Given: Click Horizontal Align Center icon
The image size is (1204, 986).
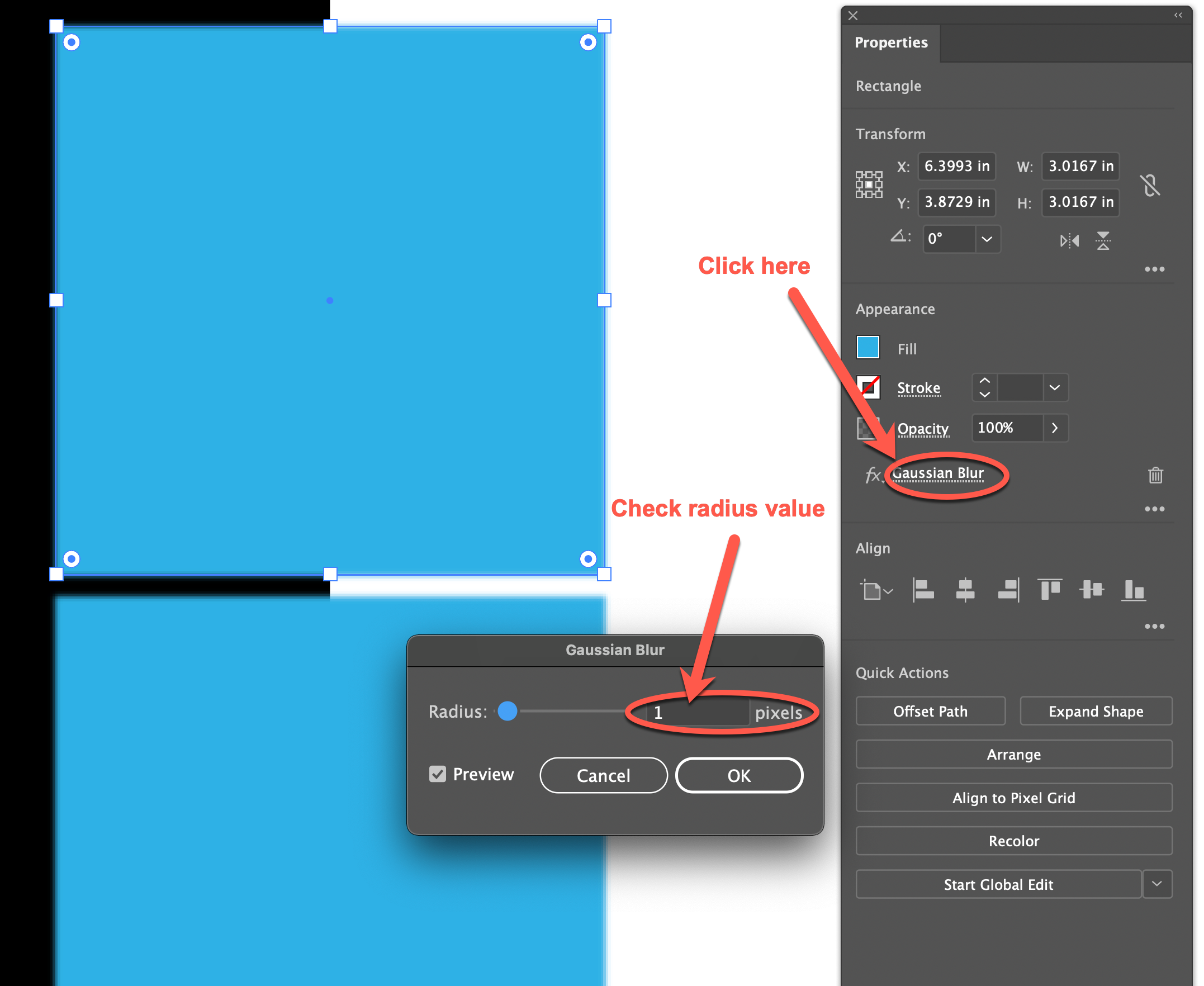Looking at the screenshot, I should (965, 590).
